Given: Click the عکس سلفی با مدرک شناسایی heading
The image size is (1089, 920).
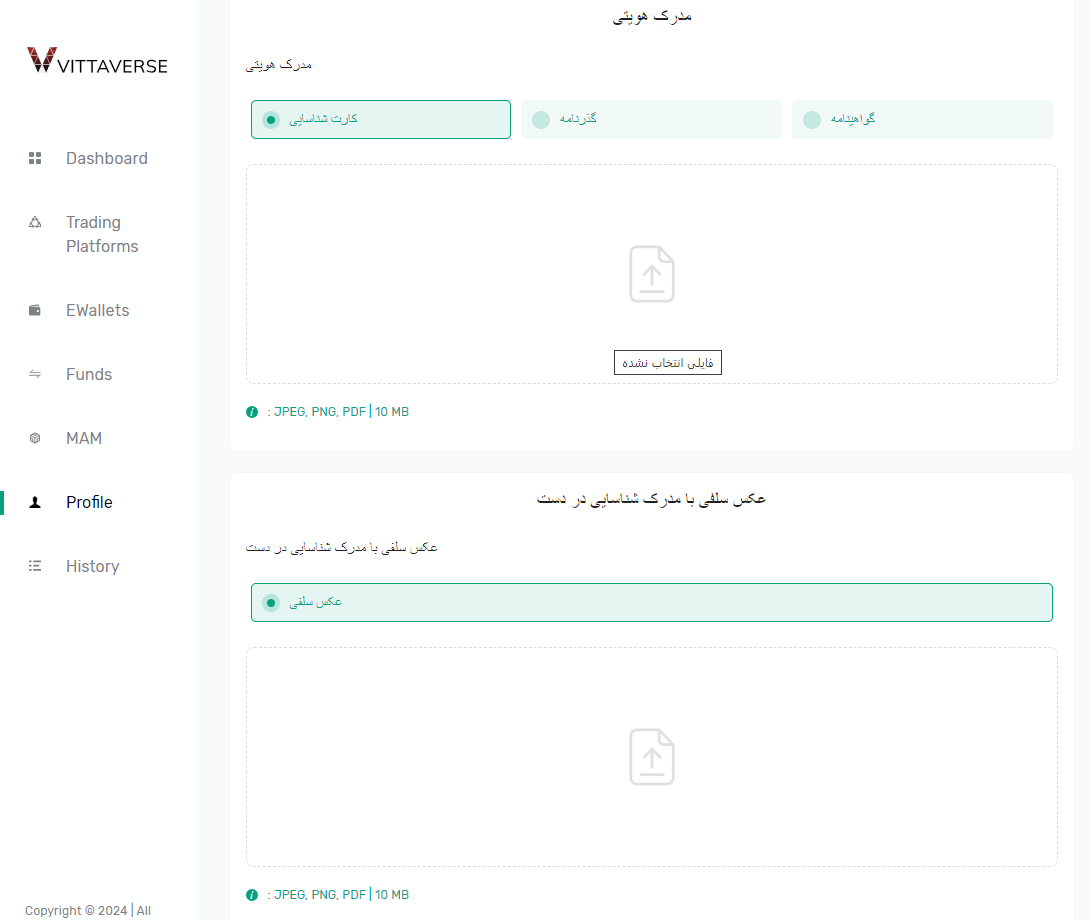Looking at the screenshot, I should [x=651, y=499].
